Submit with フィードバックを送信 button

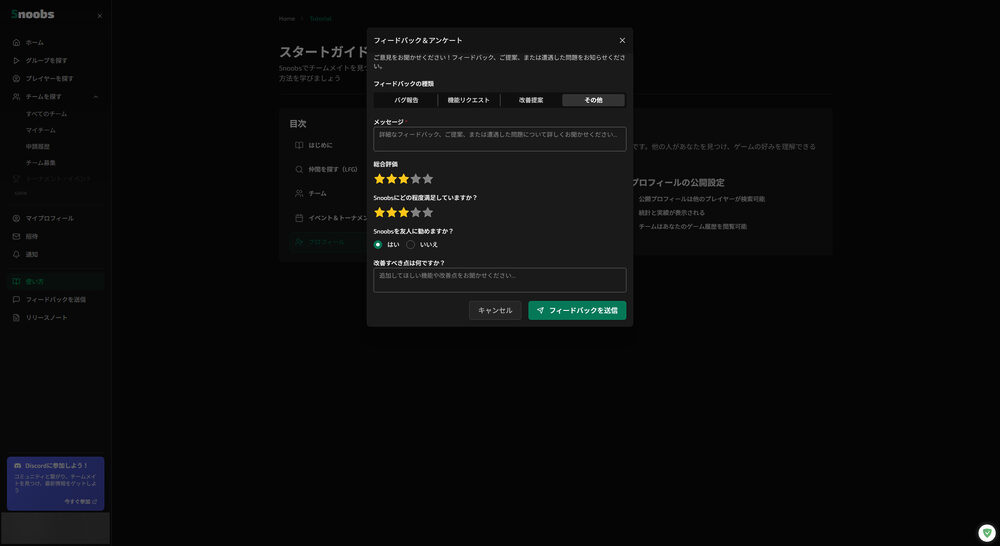(x=577, y=311)
